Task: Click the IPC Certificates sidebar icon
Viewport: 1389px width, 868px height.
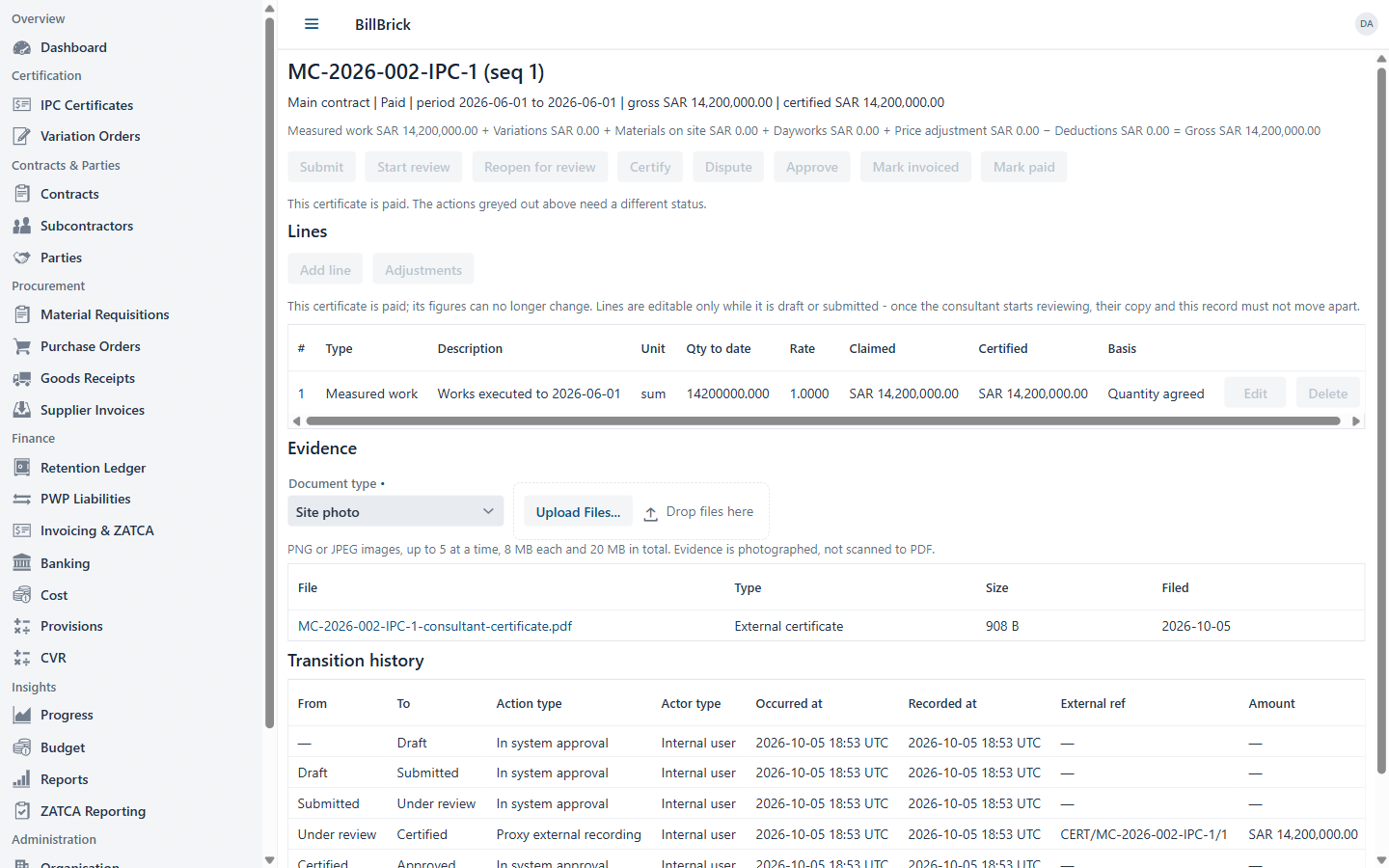Action: click(22, 105)
